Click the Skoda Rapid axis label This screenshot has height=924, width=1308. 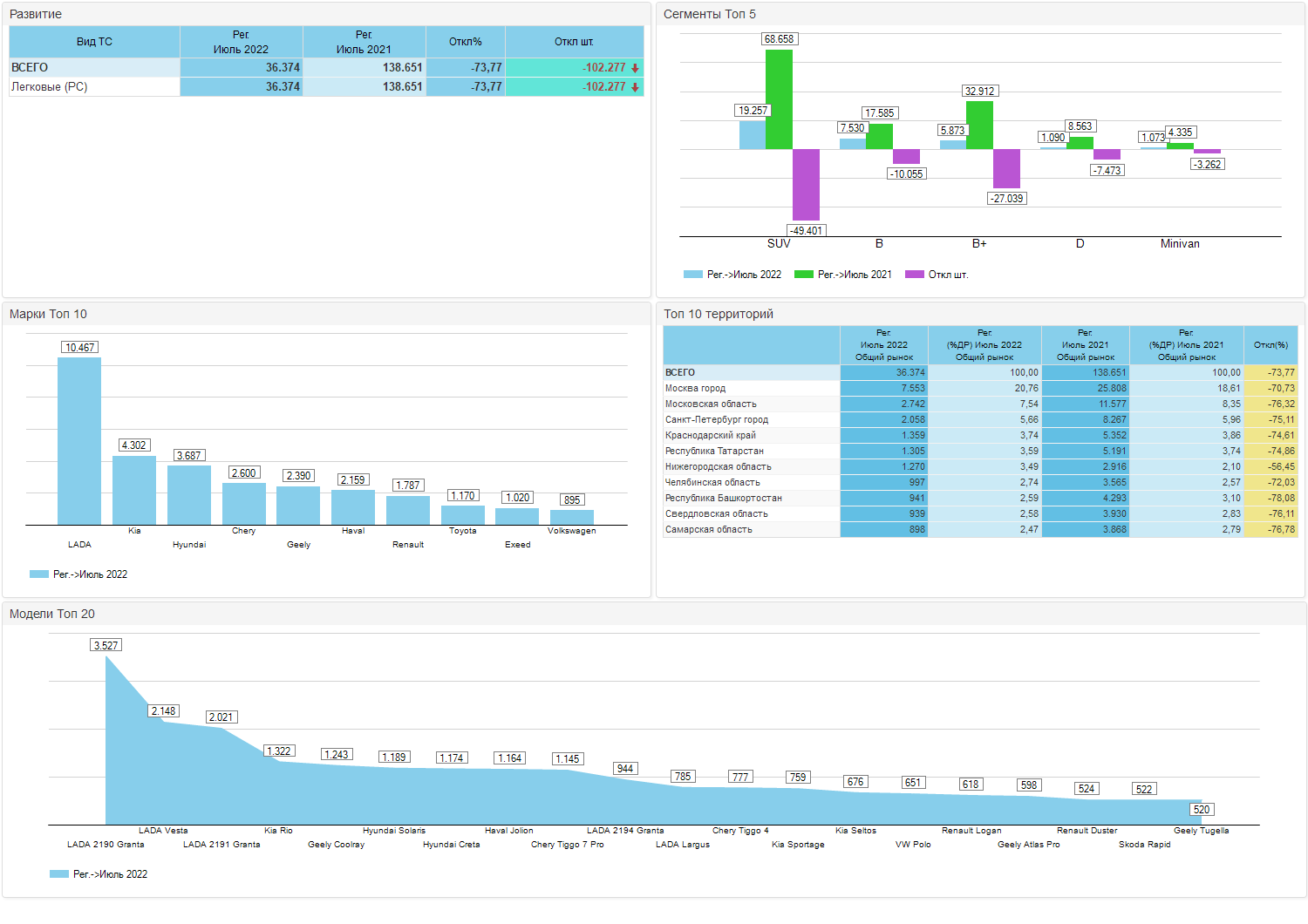click(x=1144, y=845)
